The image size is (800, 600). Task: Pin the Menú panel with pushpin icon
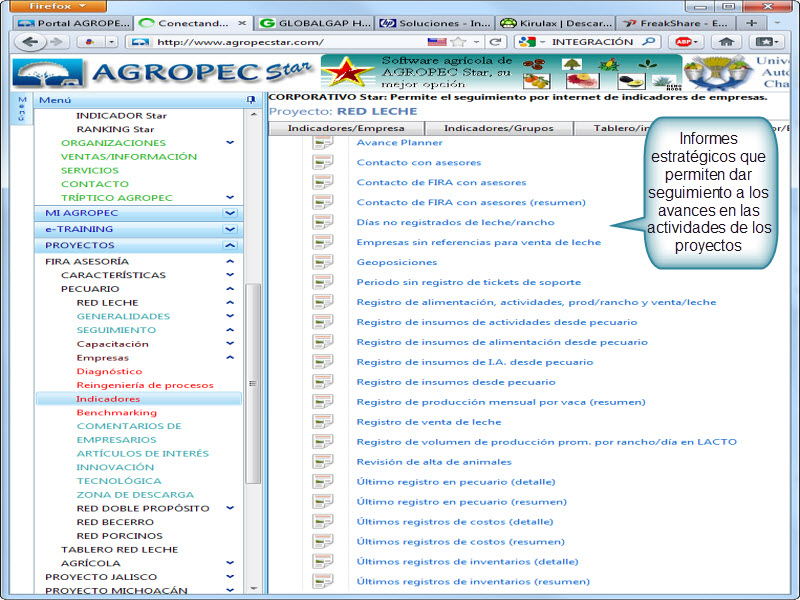tap(251, 100)
